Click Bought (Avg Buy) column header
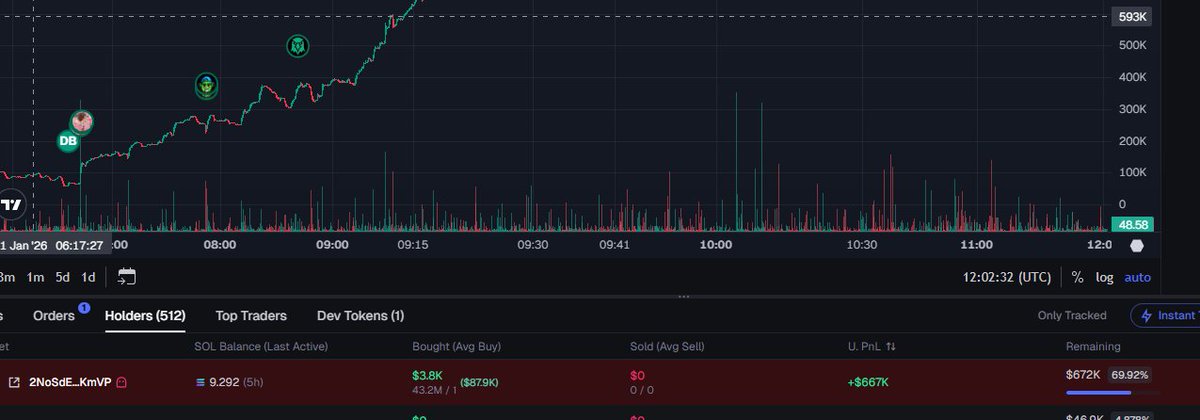The width and height of the screenshot is (1200, 420). coord(456,346)
